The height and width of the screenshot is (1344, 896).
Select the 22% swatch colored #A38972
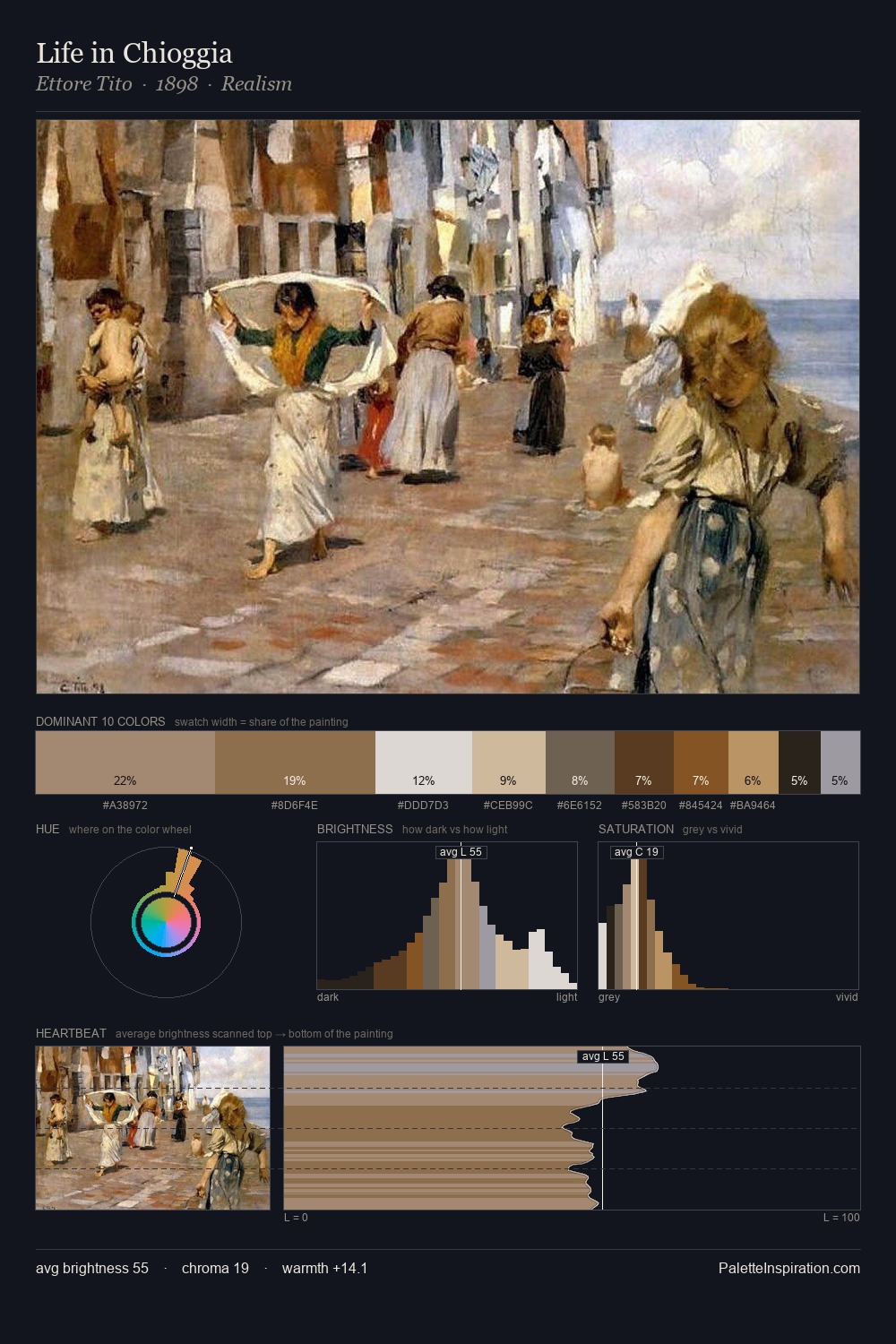125,762
